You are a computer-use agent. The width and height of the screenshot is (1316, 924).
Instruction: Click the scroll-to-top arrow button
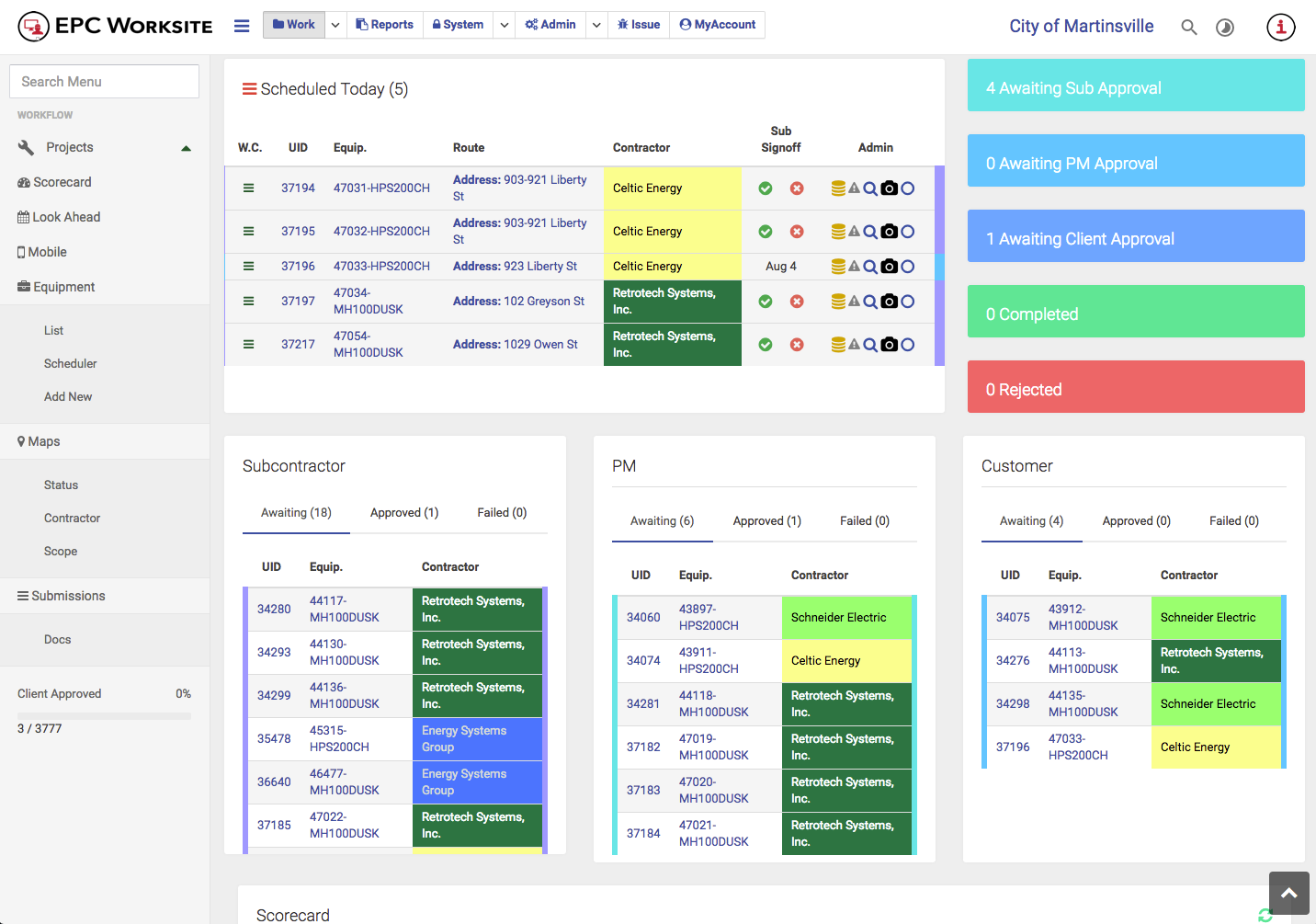click(x=1289, y=893)
